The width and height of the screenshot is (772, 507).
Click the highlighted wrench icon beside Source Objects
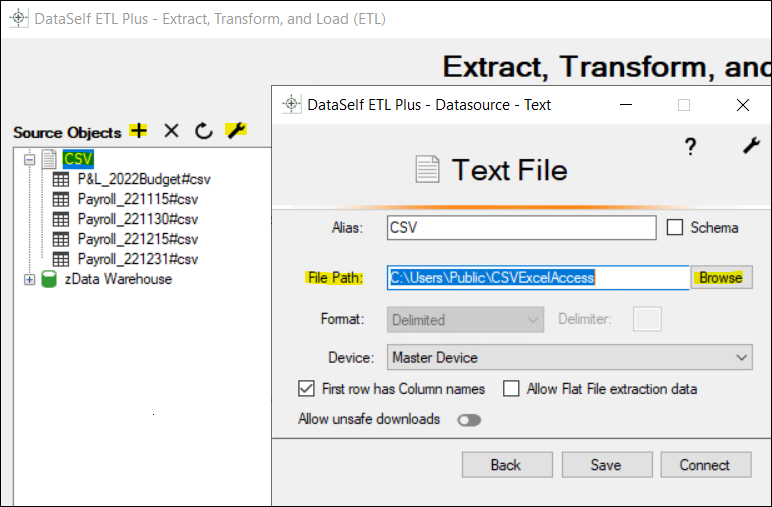click(236, 131)
